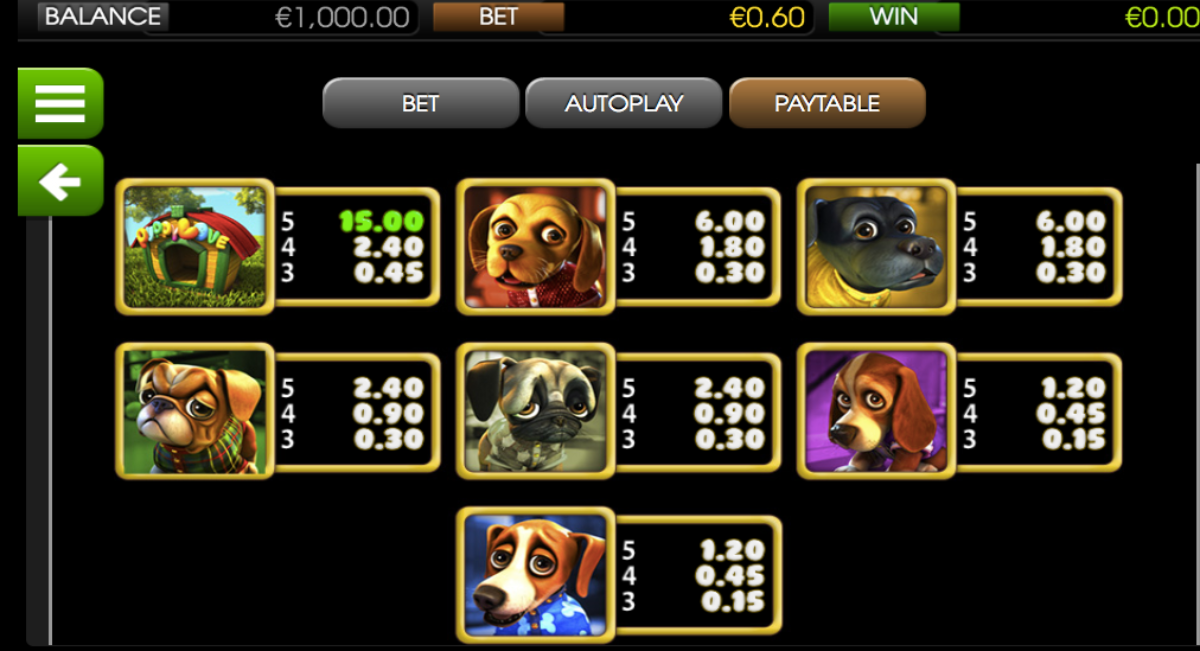Click the green WIN label
1200x651 pixels.
point(894,17)
